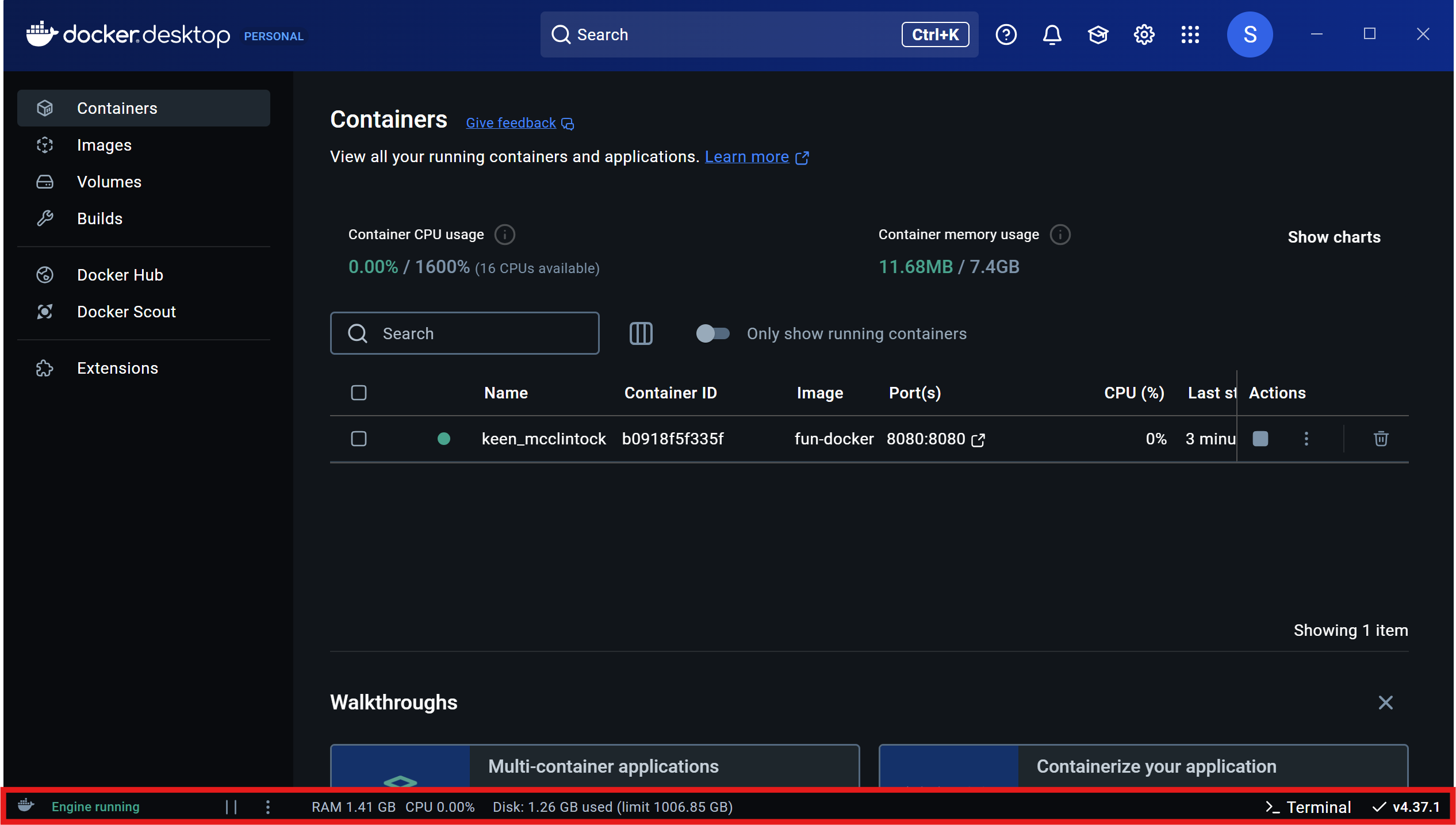This screenshot has height=825, width=1456.
Task: Go to Images in sidebar
Action: [104, 145]
